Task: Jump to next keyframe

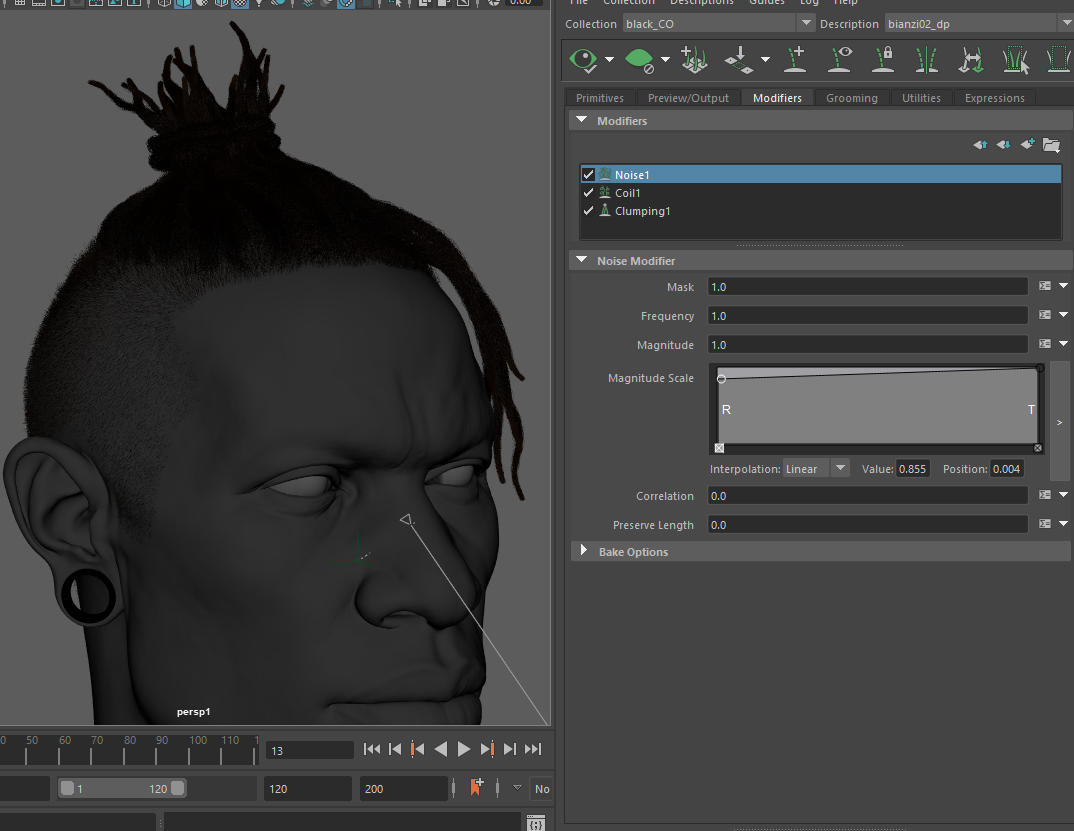Action: click(487, 749)
